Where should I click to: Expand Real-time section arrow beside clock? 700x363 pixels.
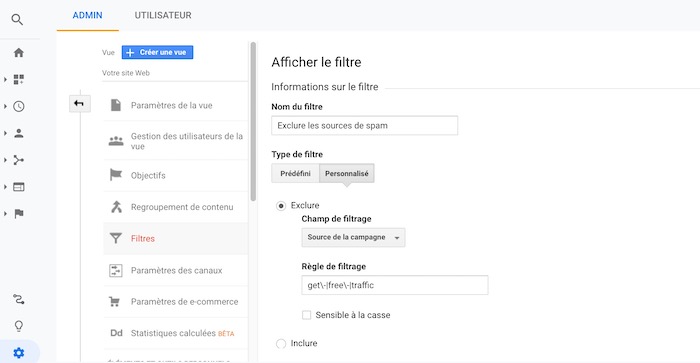(5, 106)
